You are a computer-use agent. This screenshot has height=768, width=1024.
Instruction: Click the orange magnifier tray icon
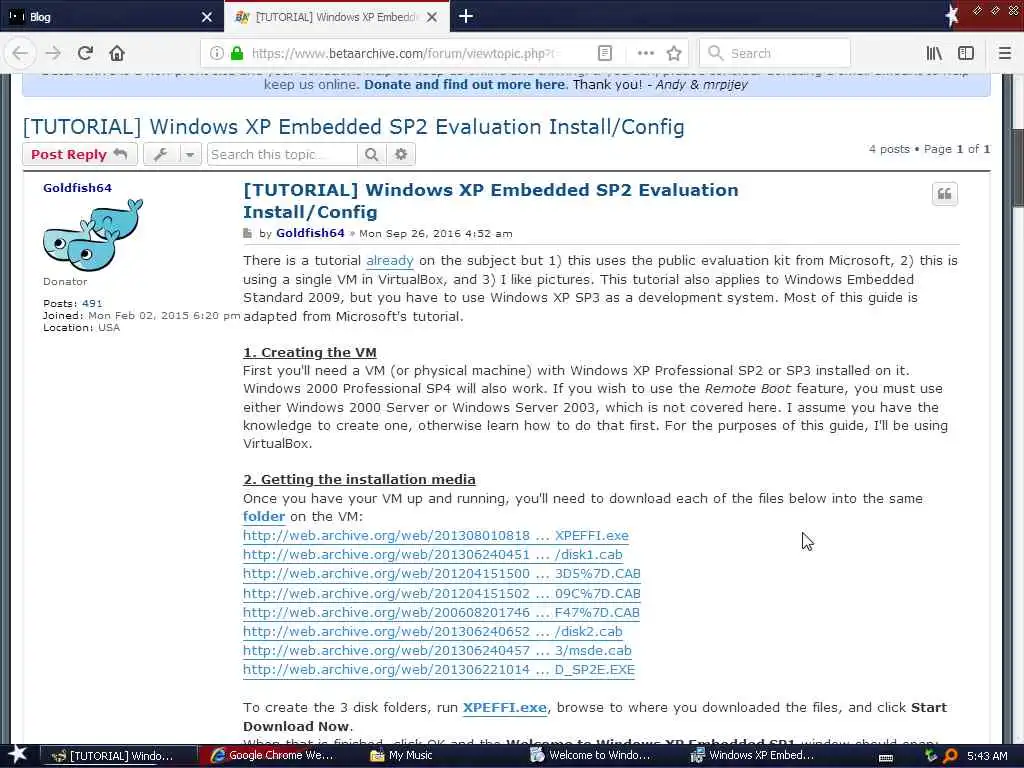[950, 756]
